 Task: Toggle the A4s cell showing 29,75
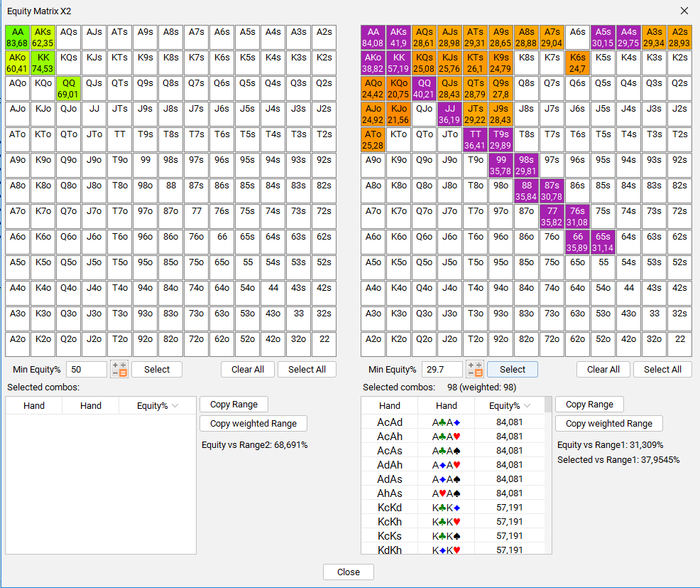(x=629, y=38)
